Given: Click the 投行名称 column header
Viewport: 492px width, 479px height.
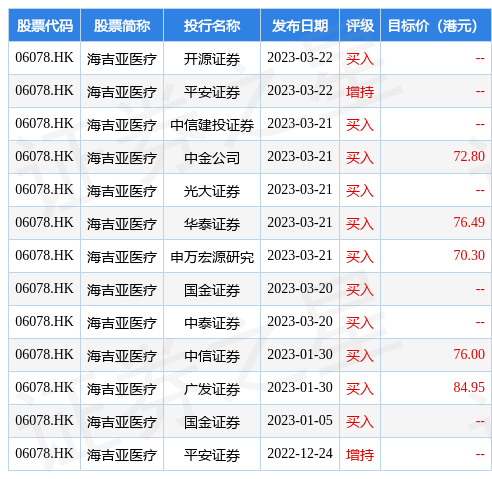Looking at the screenshot, I should (212, 26).
